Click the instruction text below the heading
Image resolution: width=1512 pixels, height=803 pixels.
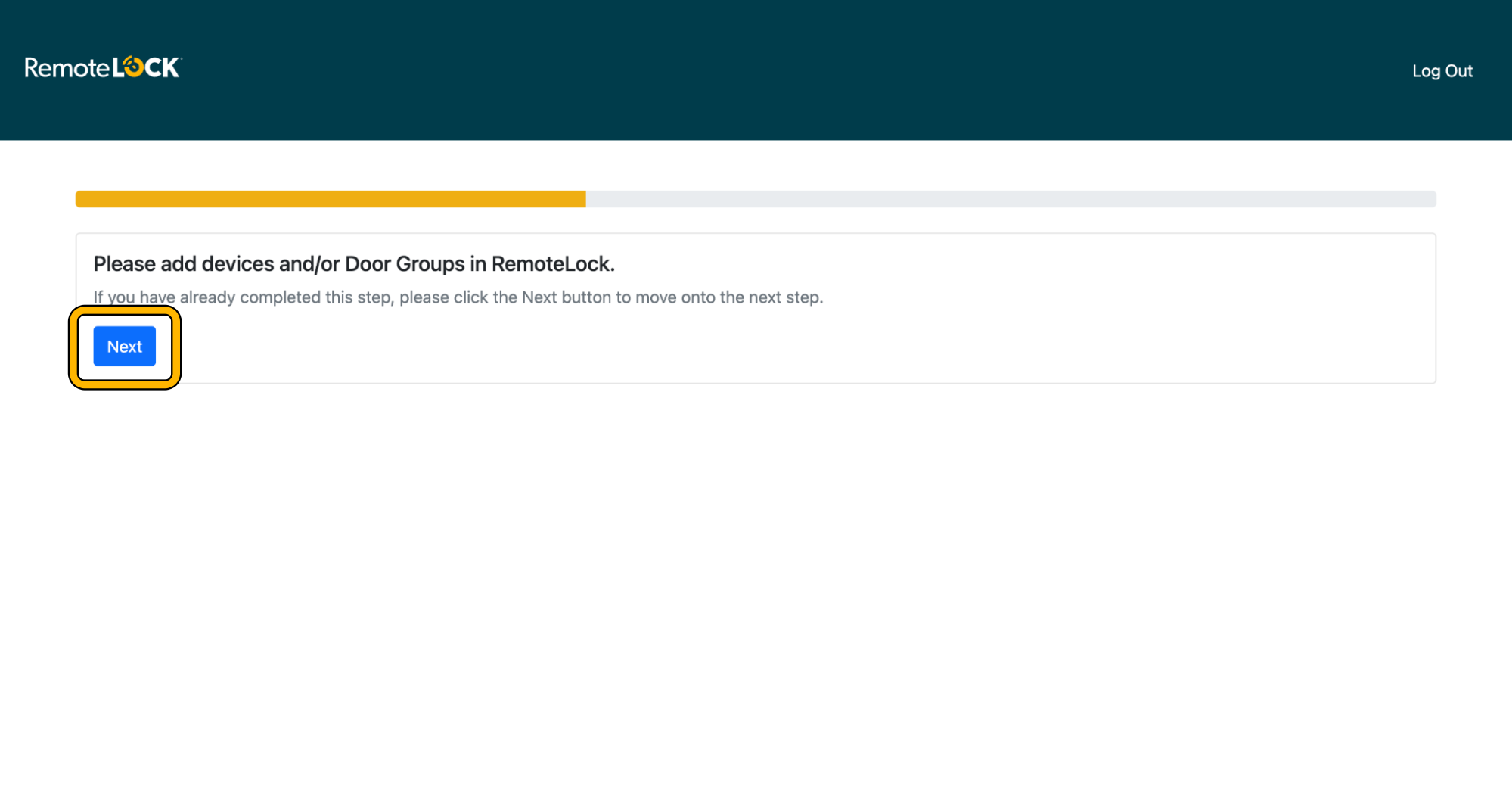tap(458, 297)
